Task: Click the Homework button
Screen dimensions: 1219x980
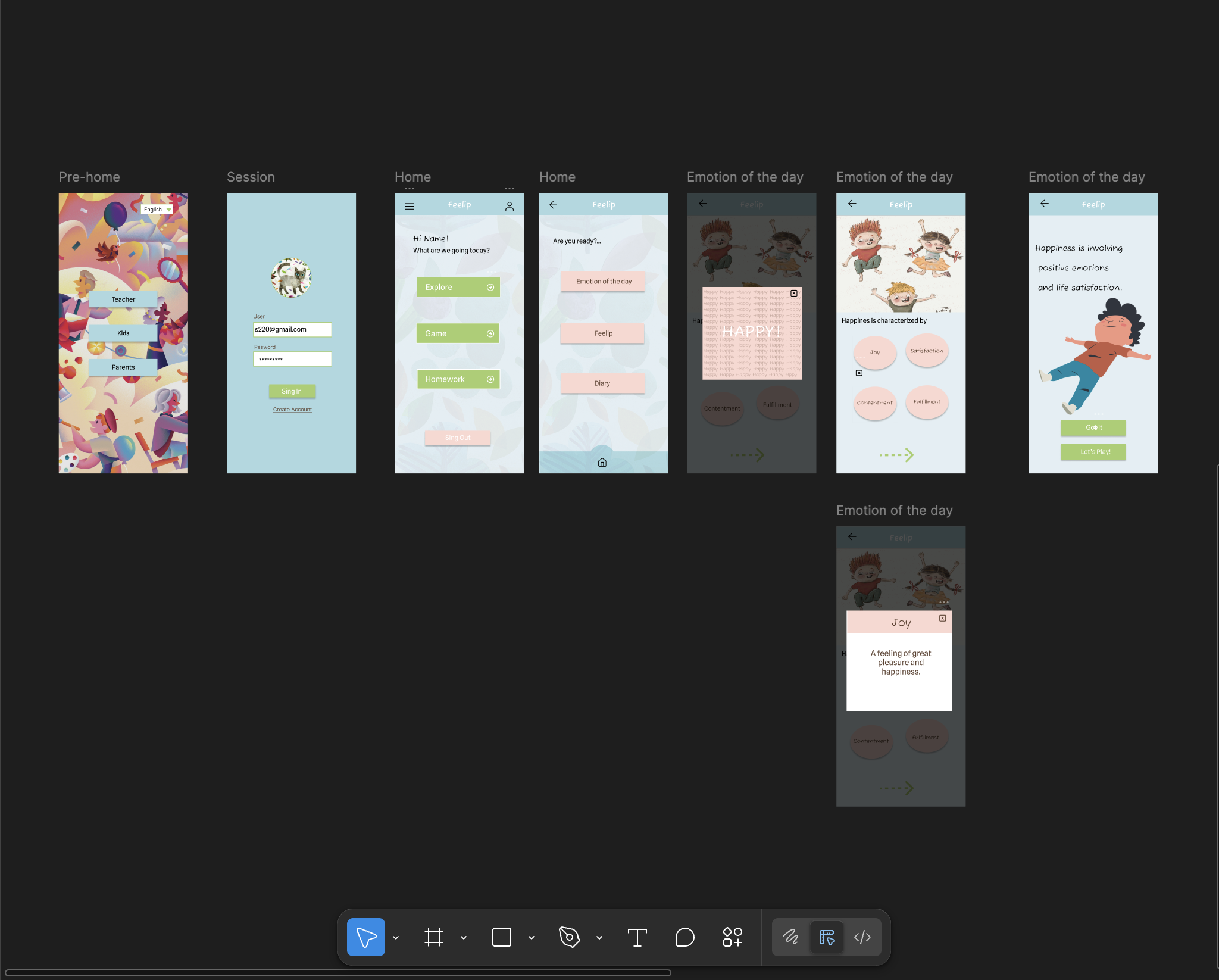Action: pos(458,379)
